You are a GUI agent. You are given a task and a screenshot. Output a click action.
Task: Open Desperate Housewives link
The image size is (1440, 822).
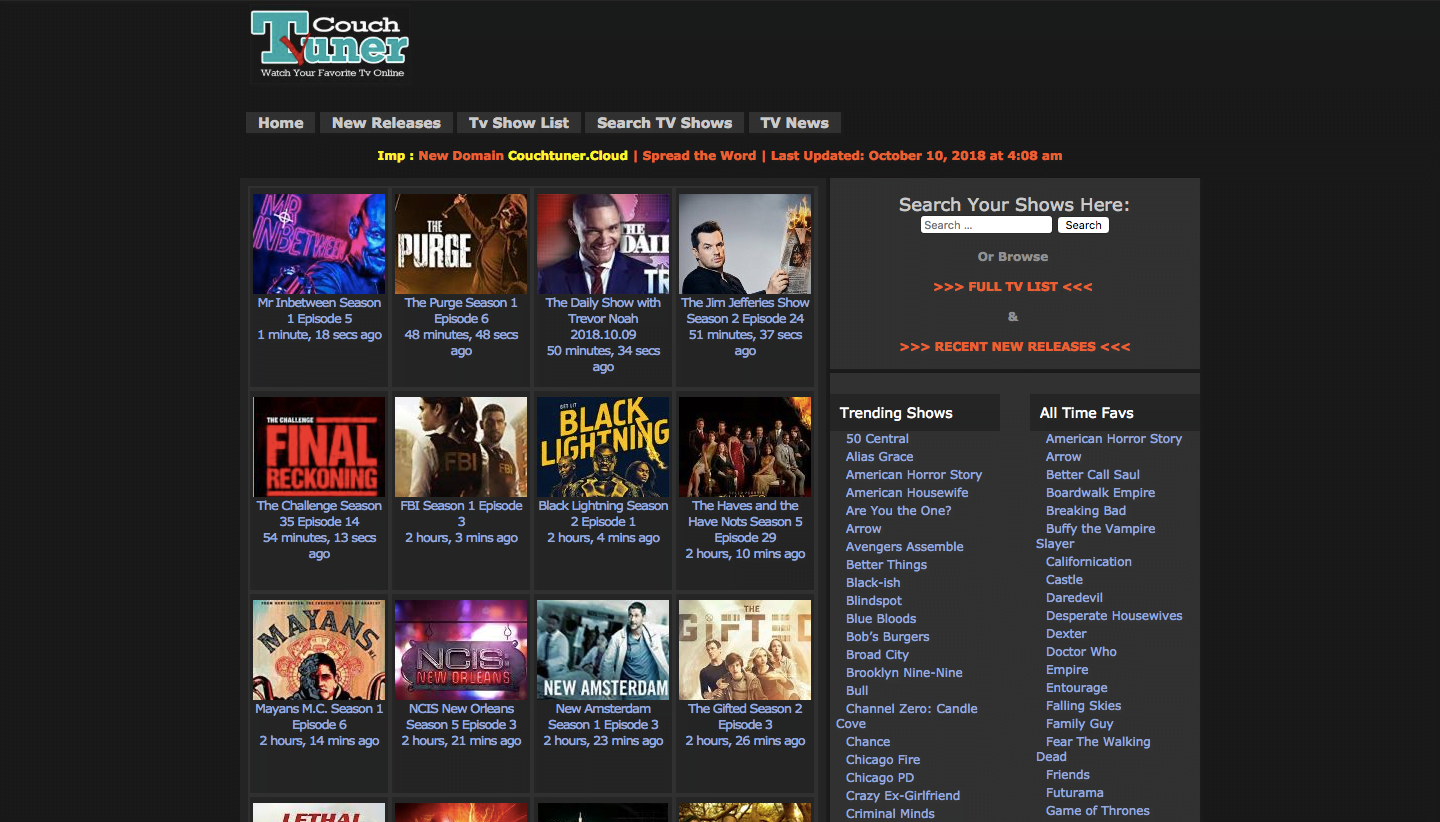(1114, 616)
